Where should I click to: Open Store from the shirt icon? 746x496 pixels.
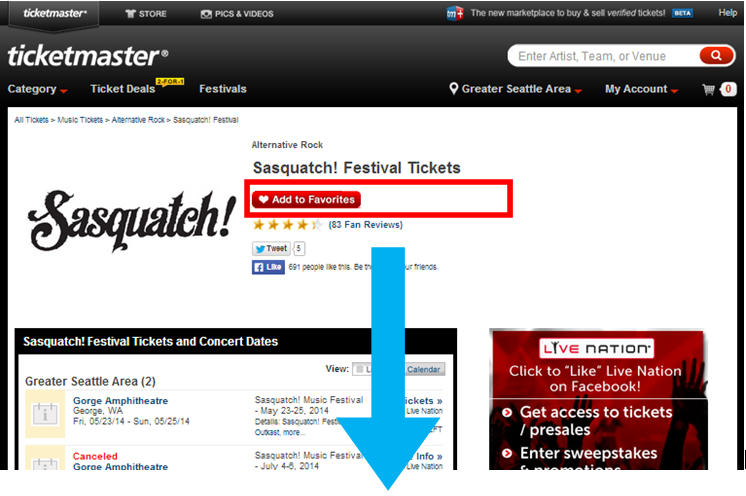coord(146,14)
